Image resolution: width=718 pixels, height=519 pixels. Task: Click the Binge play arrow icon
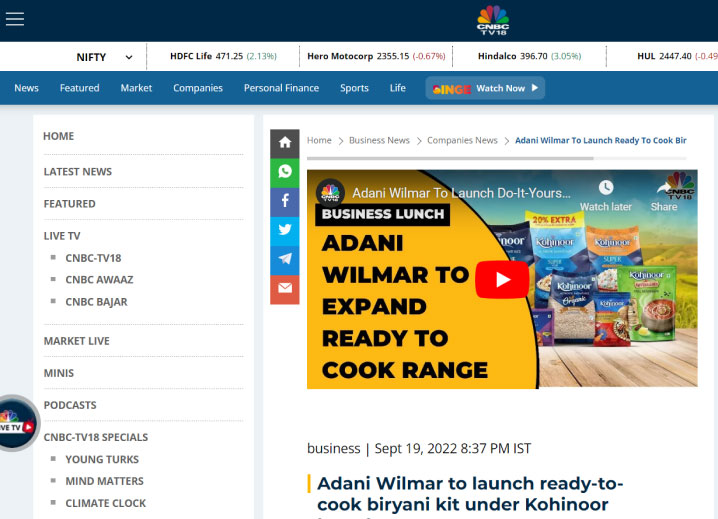[x=534, y=88]
